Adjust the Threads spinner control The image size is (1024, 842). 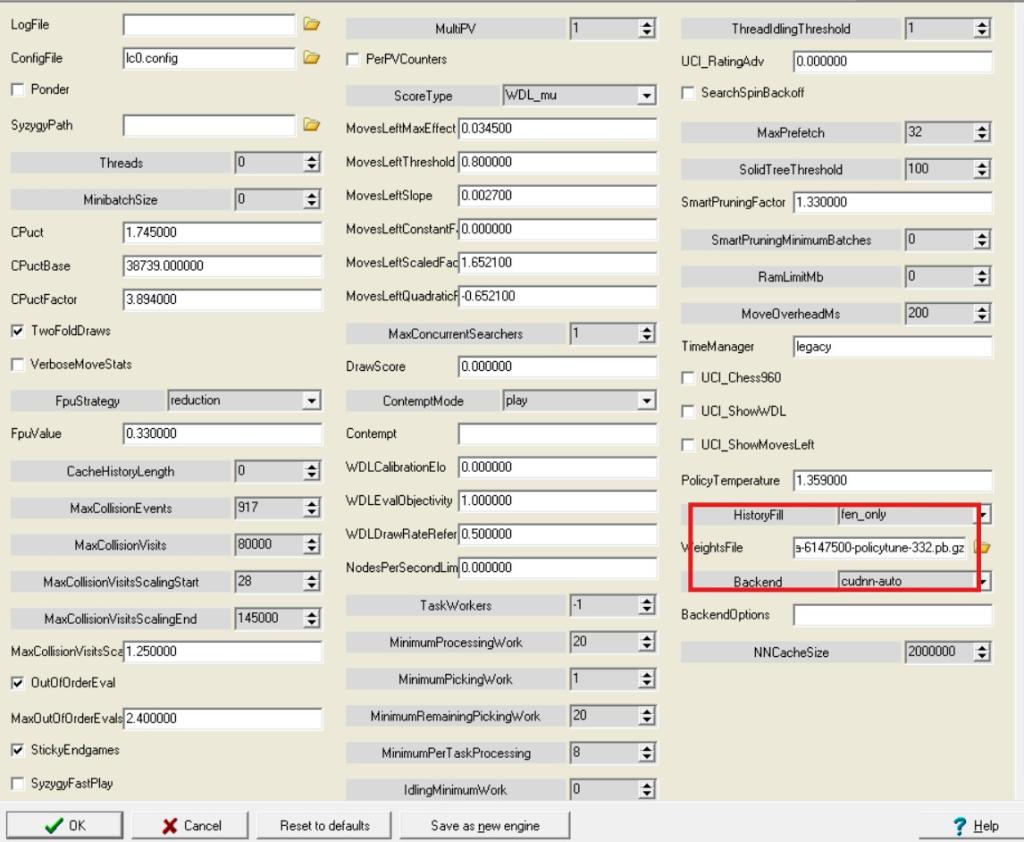[x=312, y=163]
